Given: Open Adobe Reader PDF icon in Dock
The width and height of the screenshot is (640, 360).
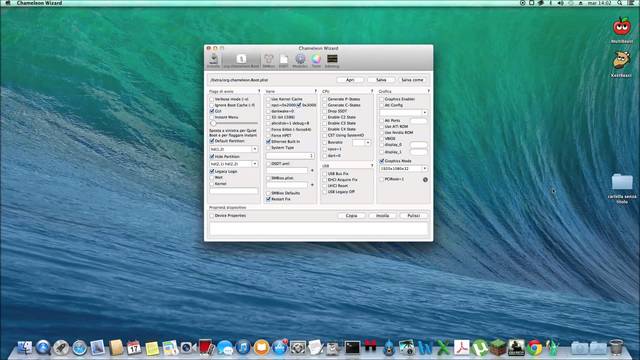Looking at the screenshot, I should [x=462, y=348].
